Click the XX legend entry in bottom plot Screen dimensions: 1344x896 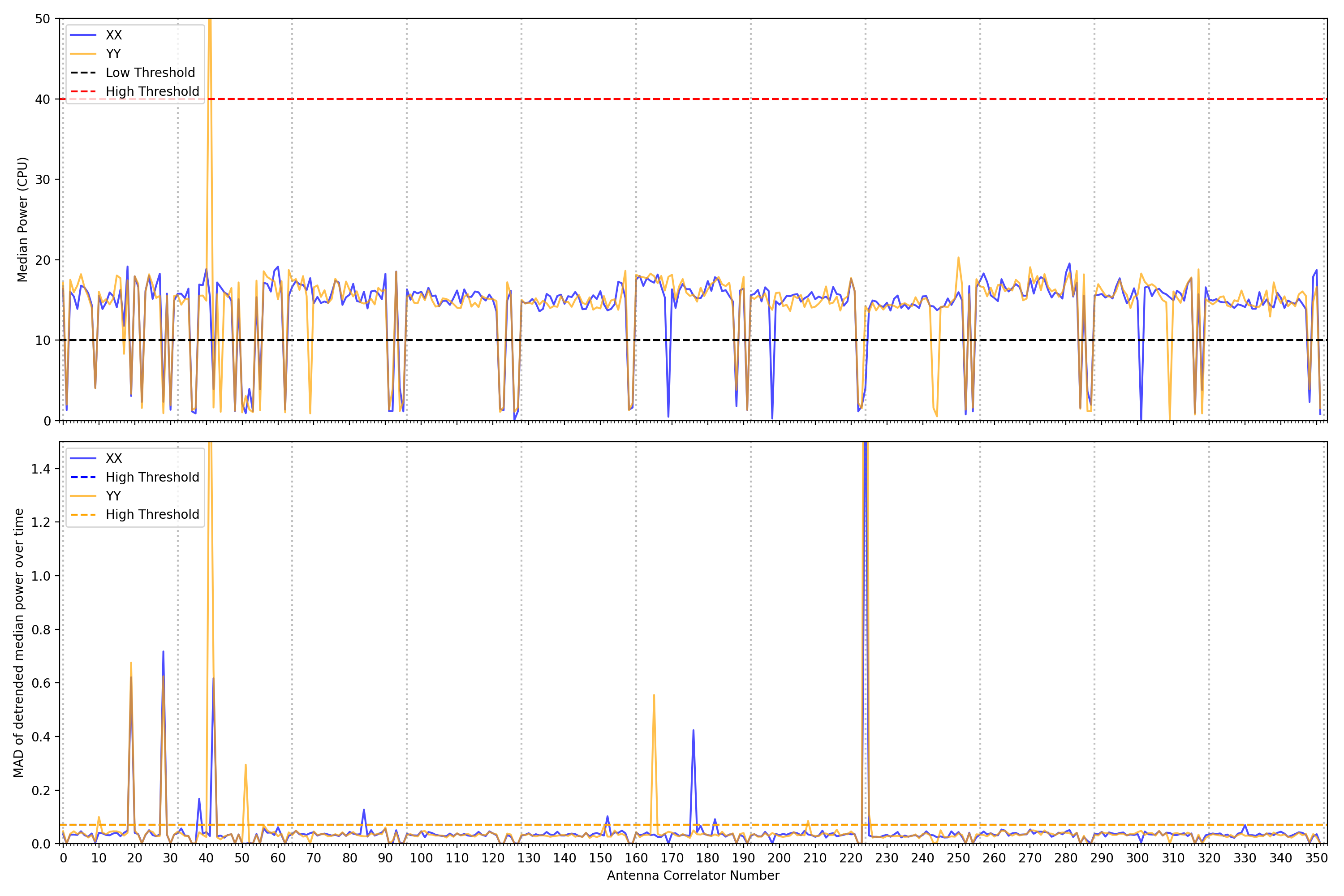coord(113,458)
